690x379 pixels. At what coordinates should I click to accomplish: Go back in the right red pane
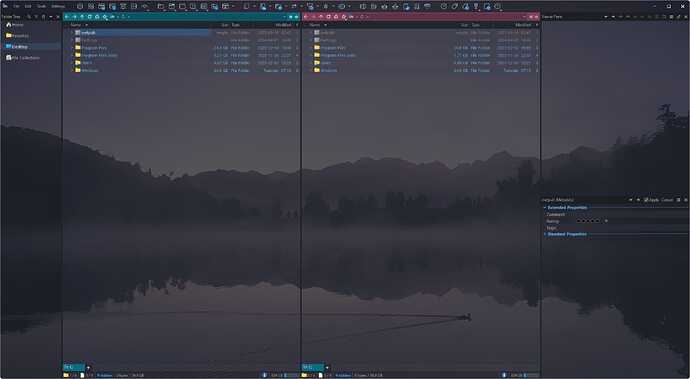[306, 17]
